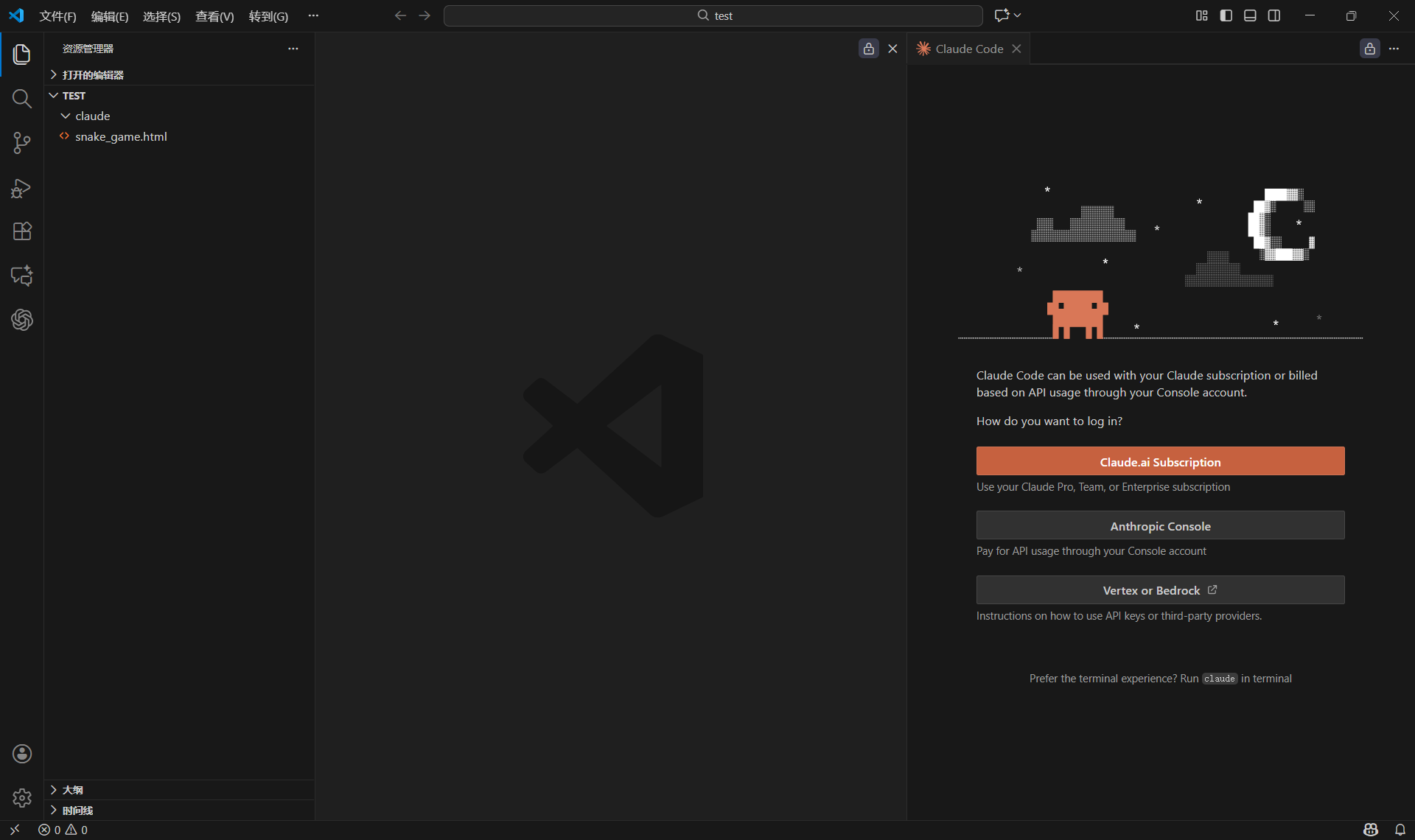Toggle the secondary side bar layout button

click(x=1274, y=15)
